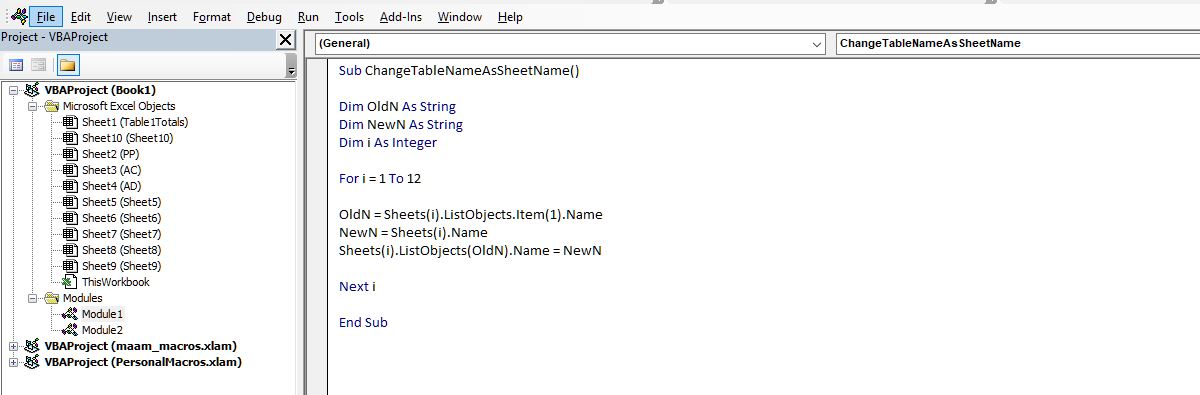Open the Tools menu
Image resolution: width=1200 pixels, height=395 pixels.
349,17
